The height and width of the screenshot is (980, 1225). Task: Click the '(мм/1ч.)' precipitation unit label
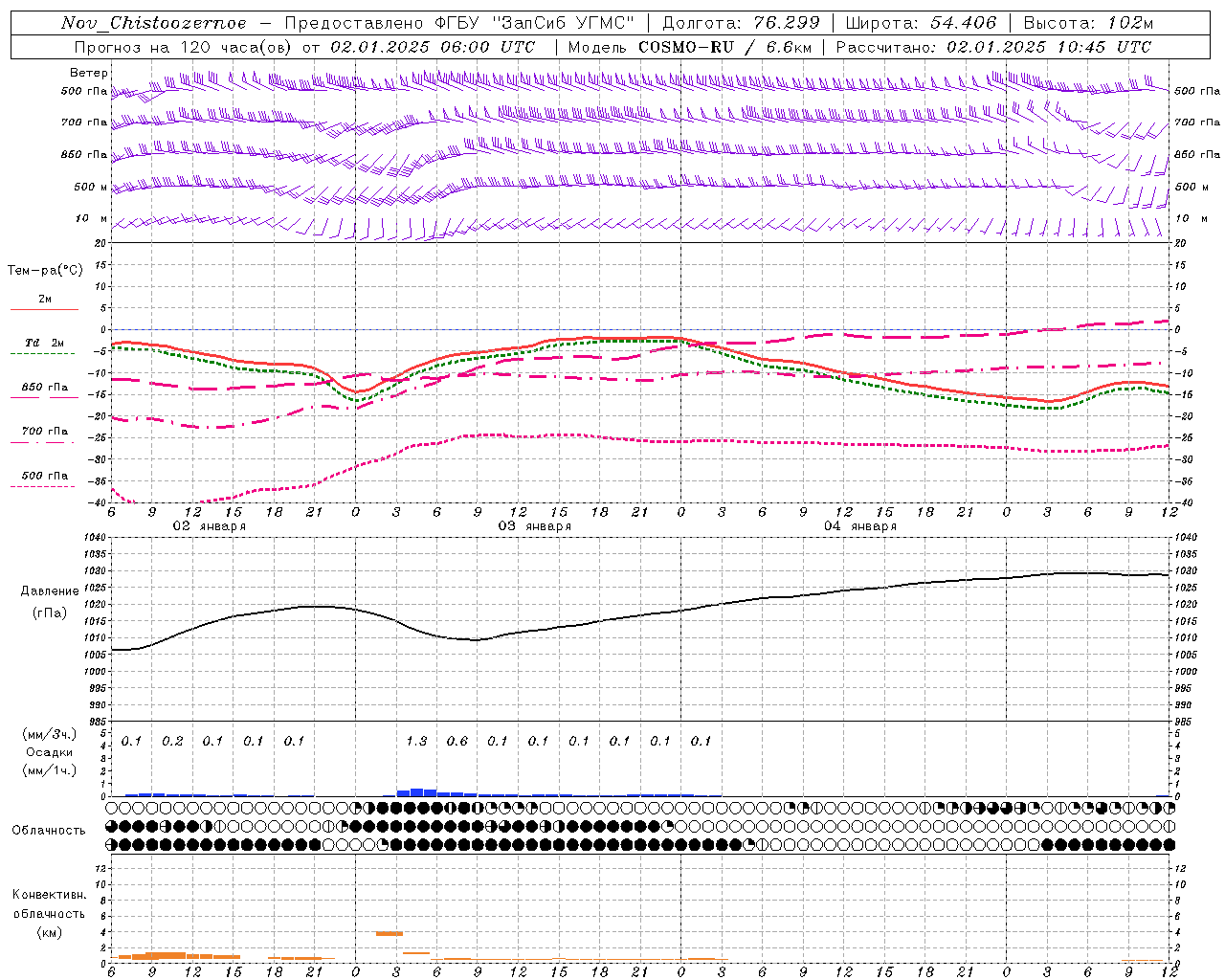tap(50, 770)
